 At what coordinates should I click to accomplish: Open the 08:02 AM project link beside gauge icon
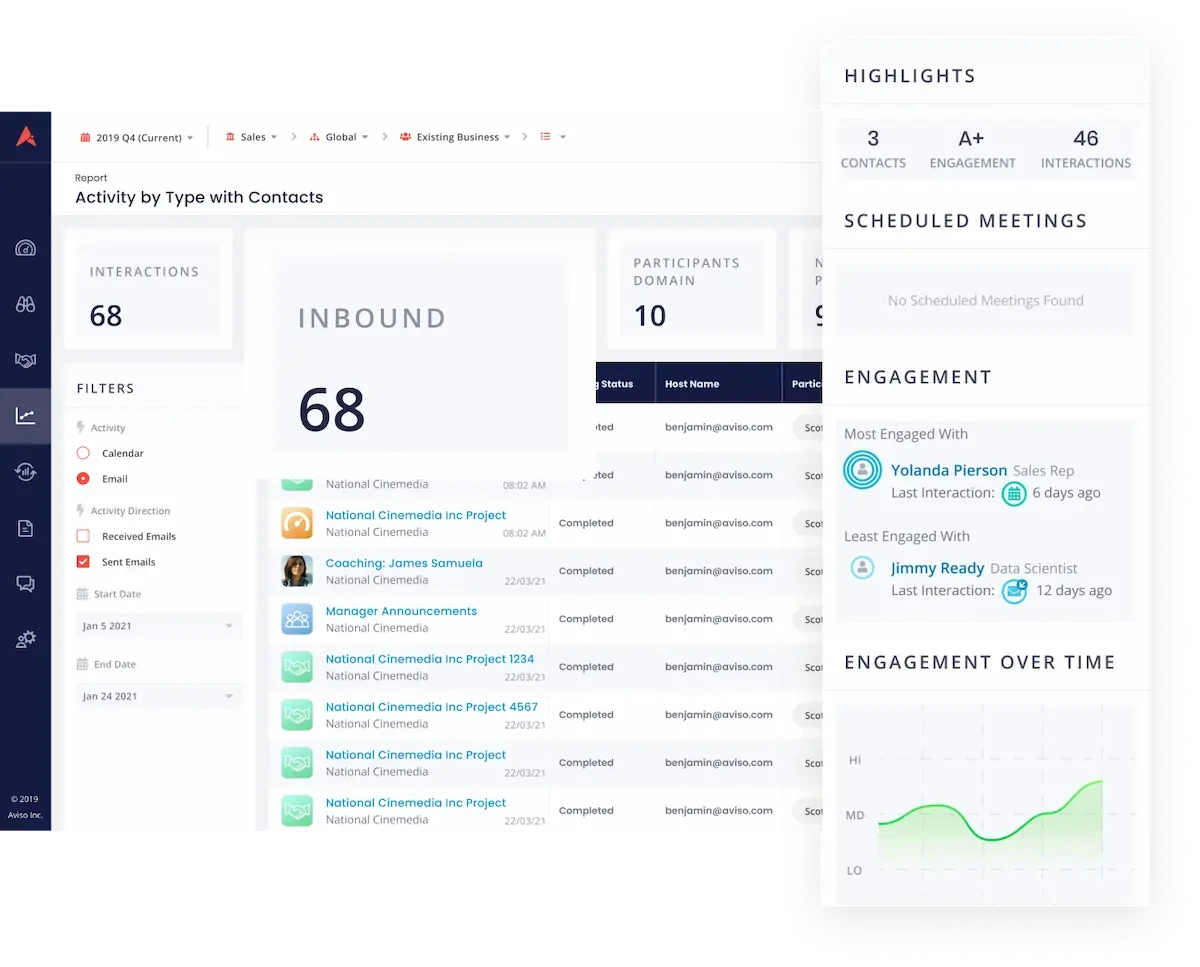coord(416,515)
